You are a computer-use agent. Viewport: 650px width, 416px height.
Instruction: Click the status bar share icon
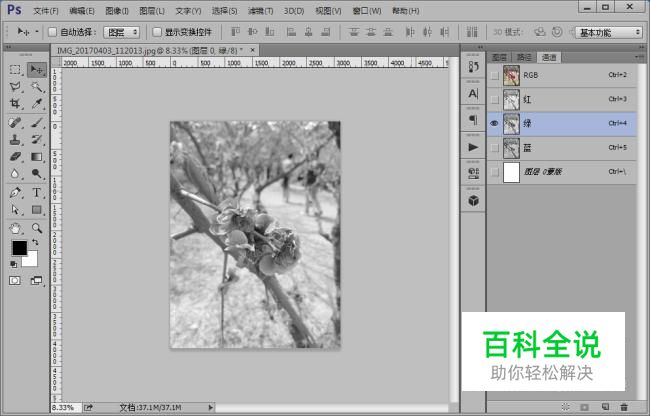coord(88,408)
